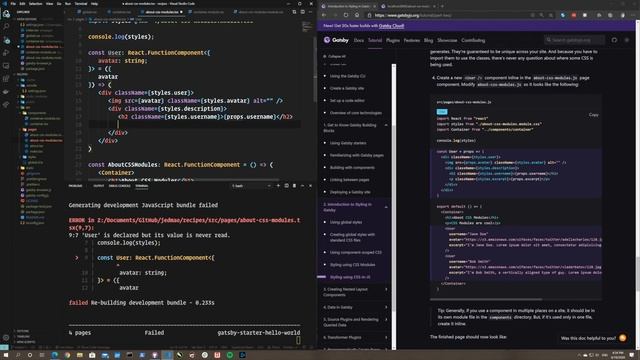
Task: Open Windows Task View on taskbar
Action: tap(42, 355)
